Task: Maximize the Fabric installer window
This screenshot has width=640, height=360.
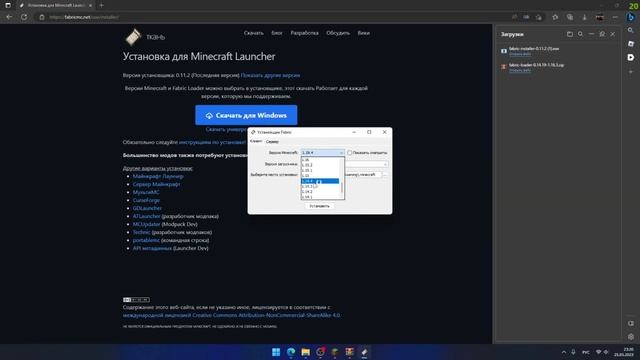Action: 369,132
